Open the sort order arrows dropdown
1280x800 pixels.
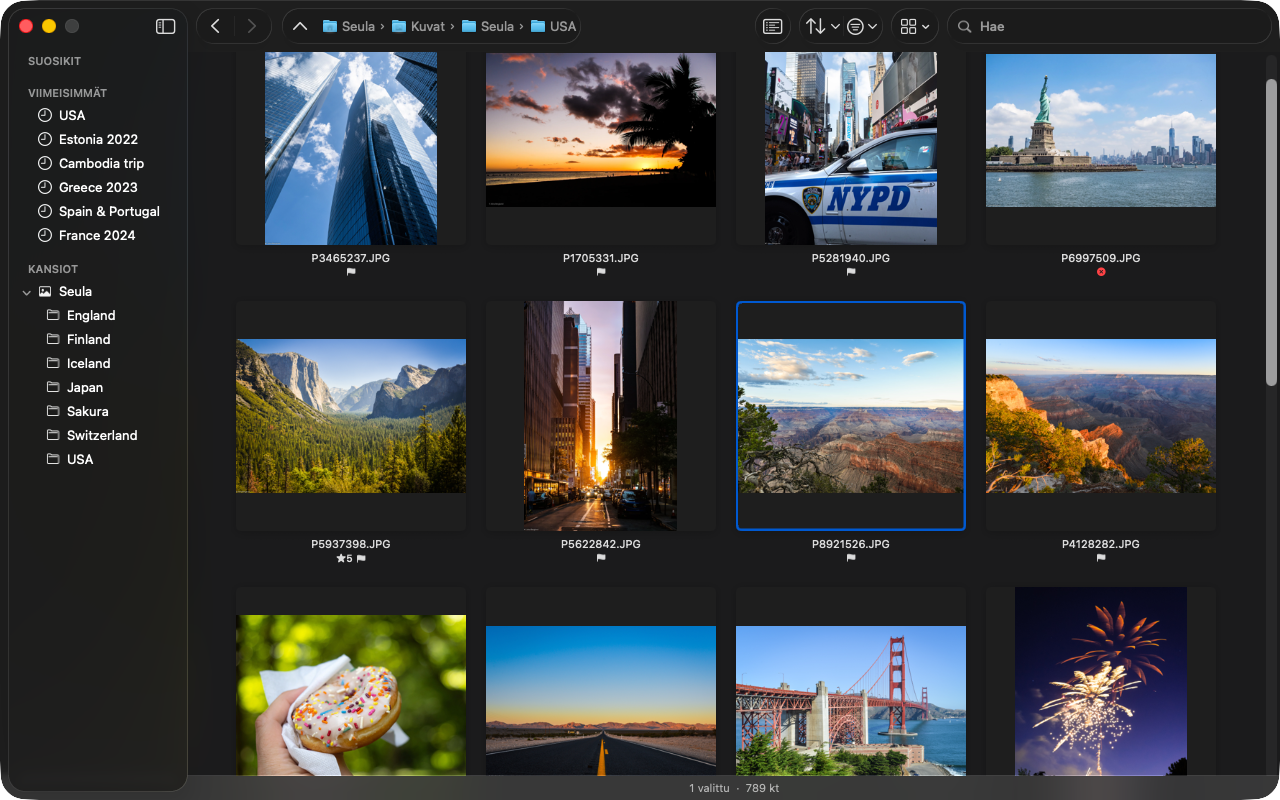[822, 27]
